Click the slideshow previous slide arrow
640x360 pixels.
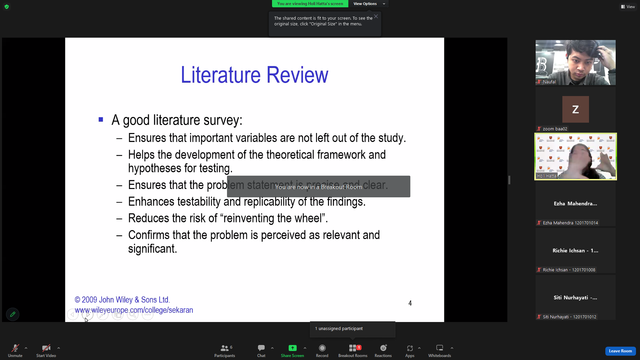pyautogui.click(x=73, y=314)
